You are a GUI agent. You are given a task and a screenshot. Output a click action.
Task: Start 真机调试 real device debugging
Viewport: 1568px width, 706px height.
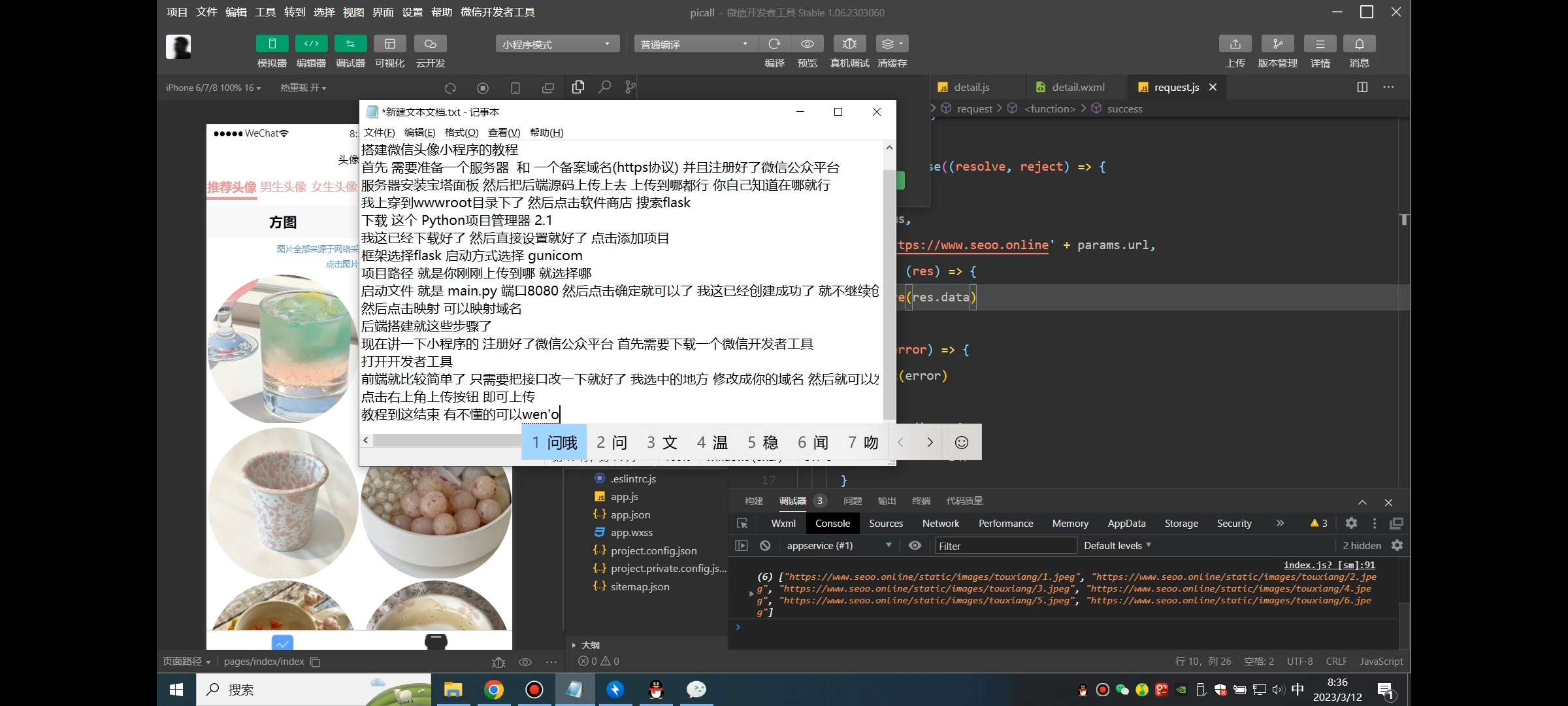[x=849, y=51]
